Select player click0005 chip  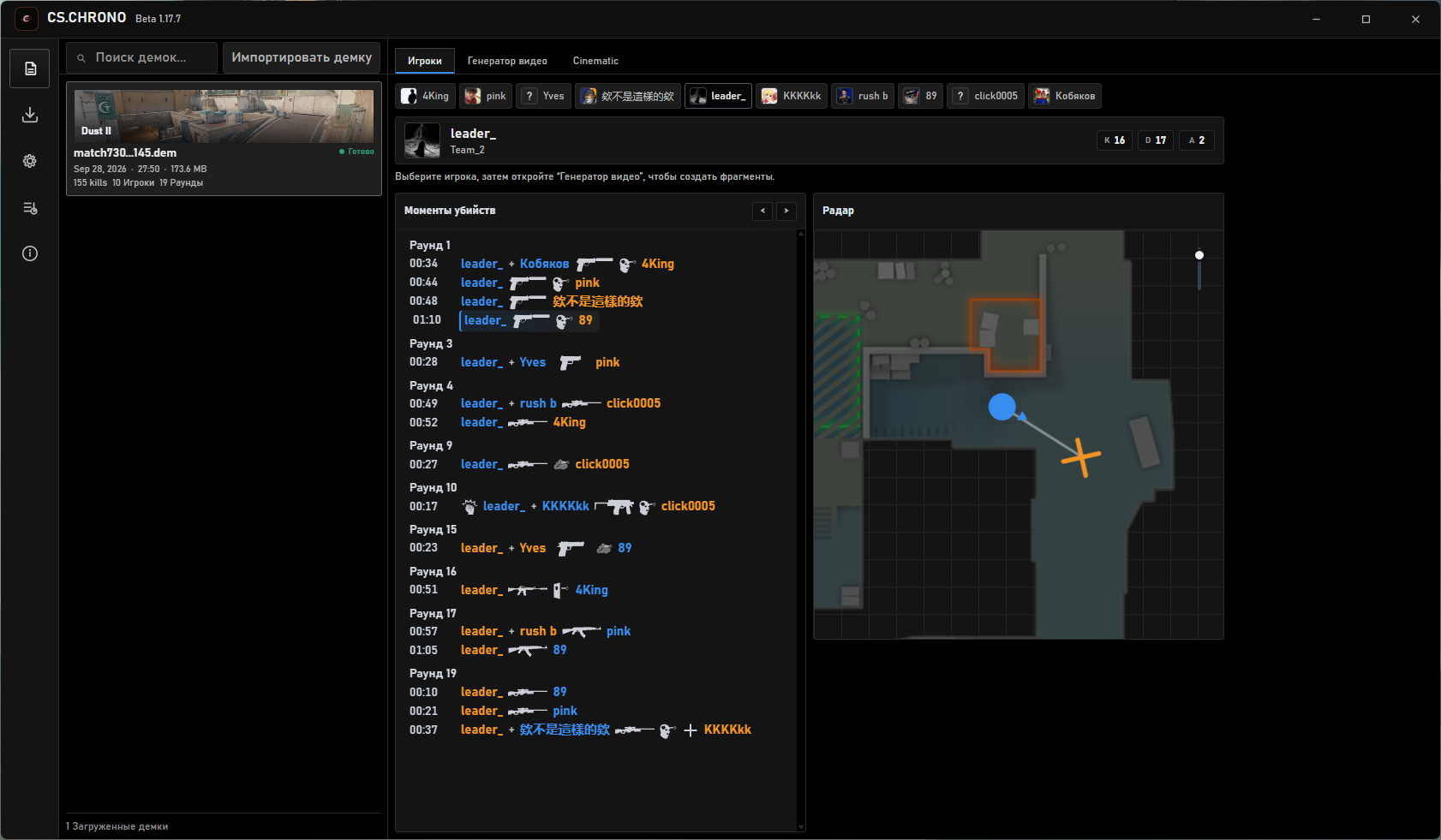[986, 96]
